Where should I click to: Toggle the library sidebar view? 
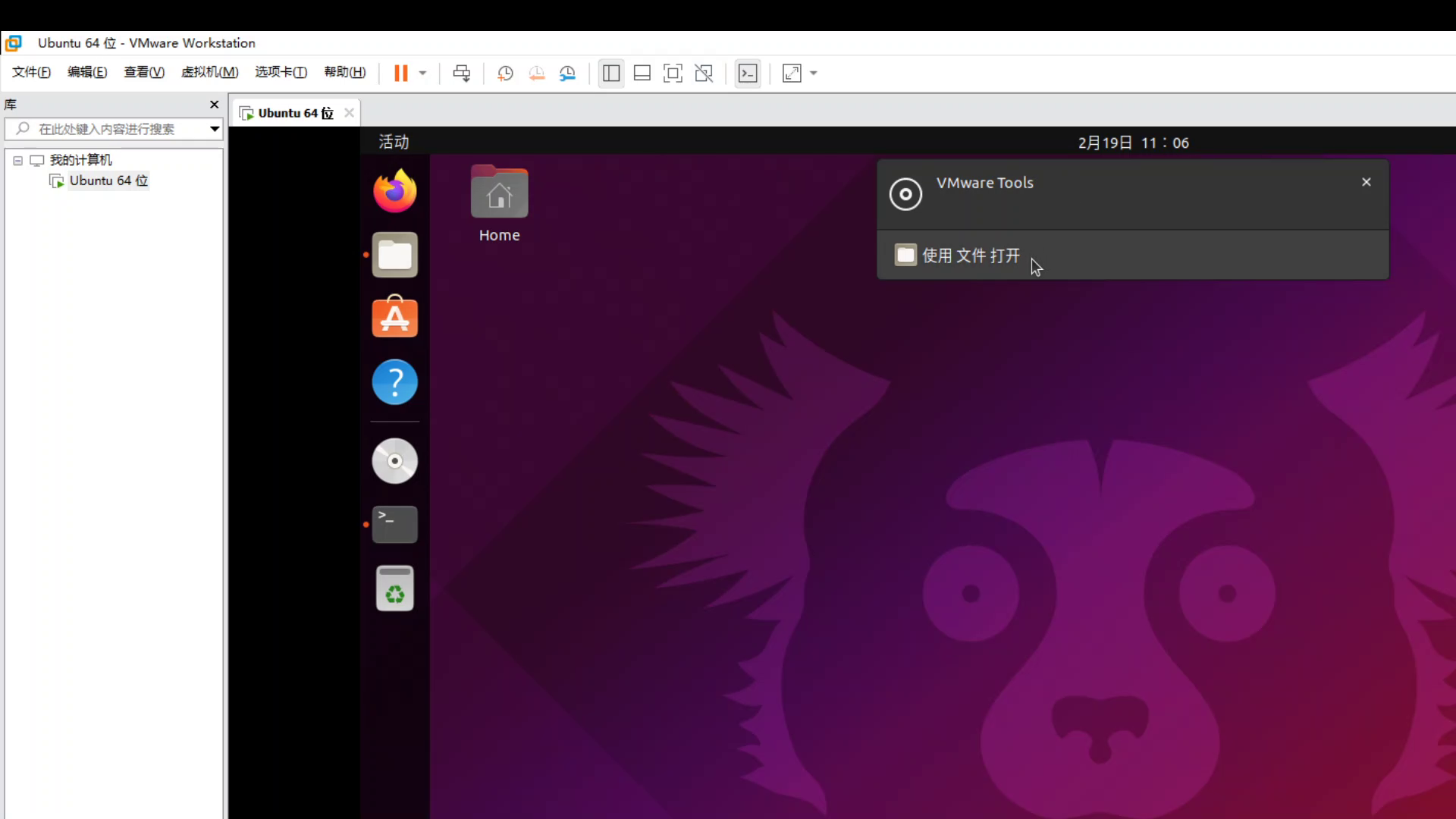pyautogui.click(x=610, y=73)
